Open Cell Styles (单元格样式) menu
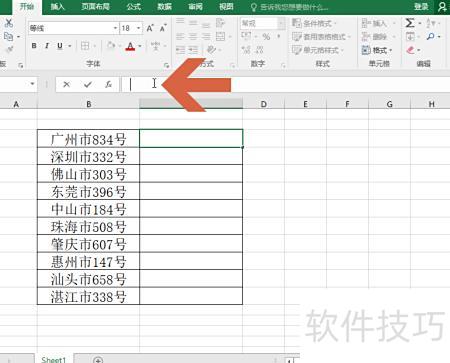 [x=318, y=50]
